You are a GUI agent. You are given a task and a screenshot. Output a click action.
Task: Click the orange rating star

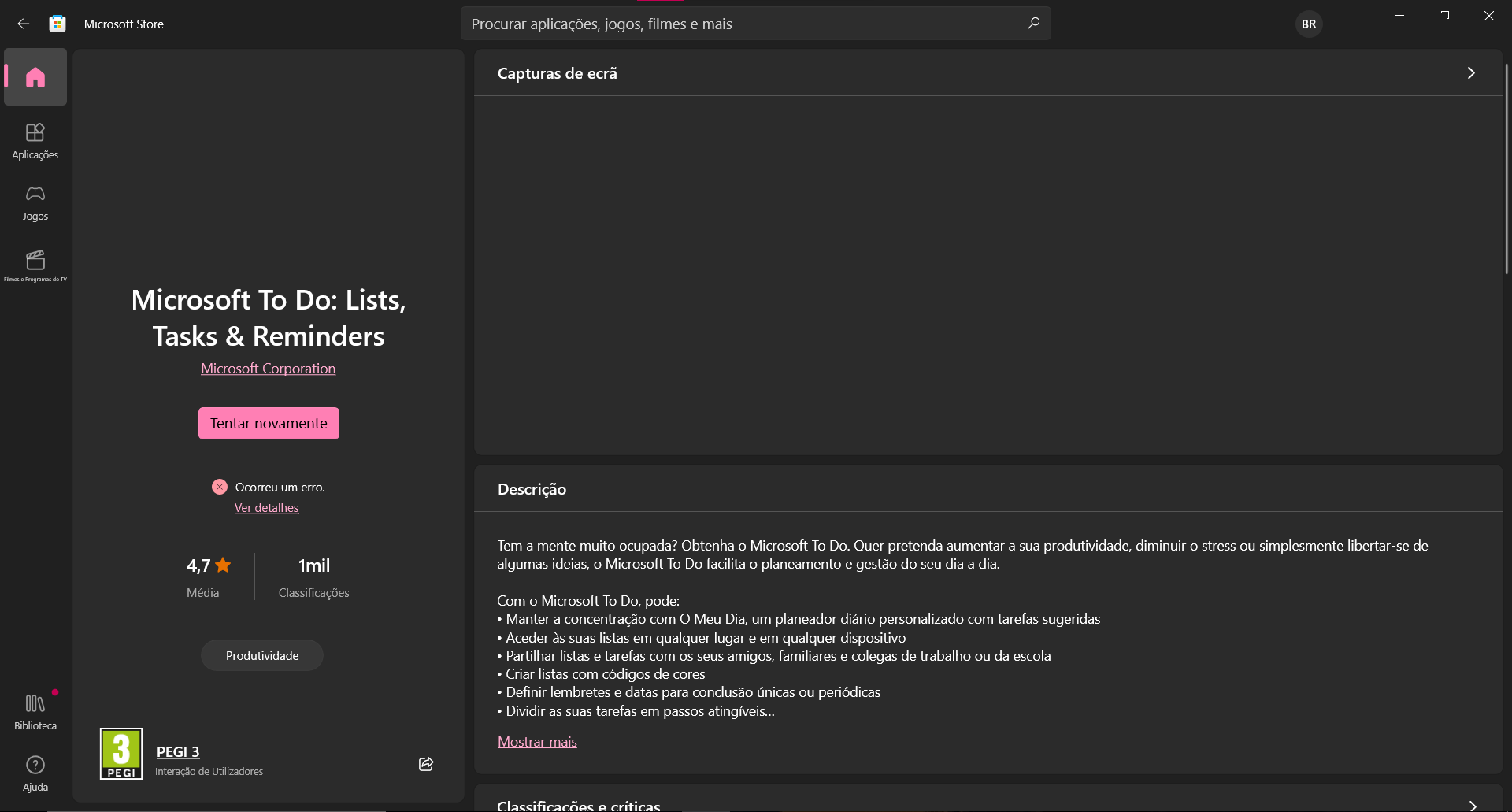[223, 565]
